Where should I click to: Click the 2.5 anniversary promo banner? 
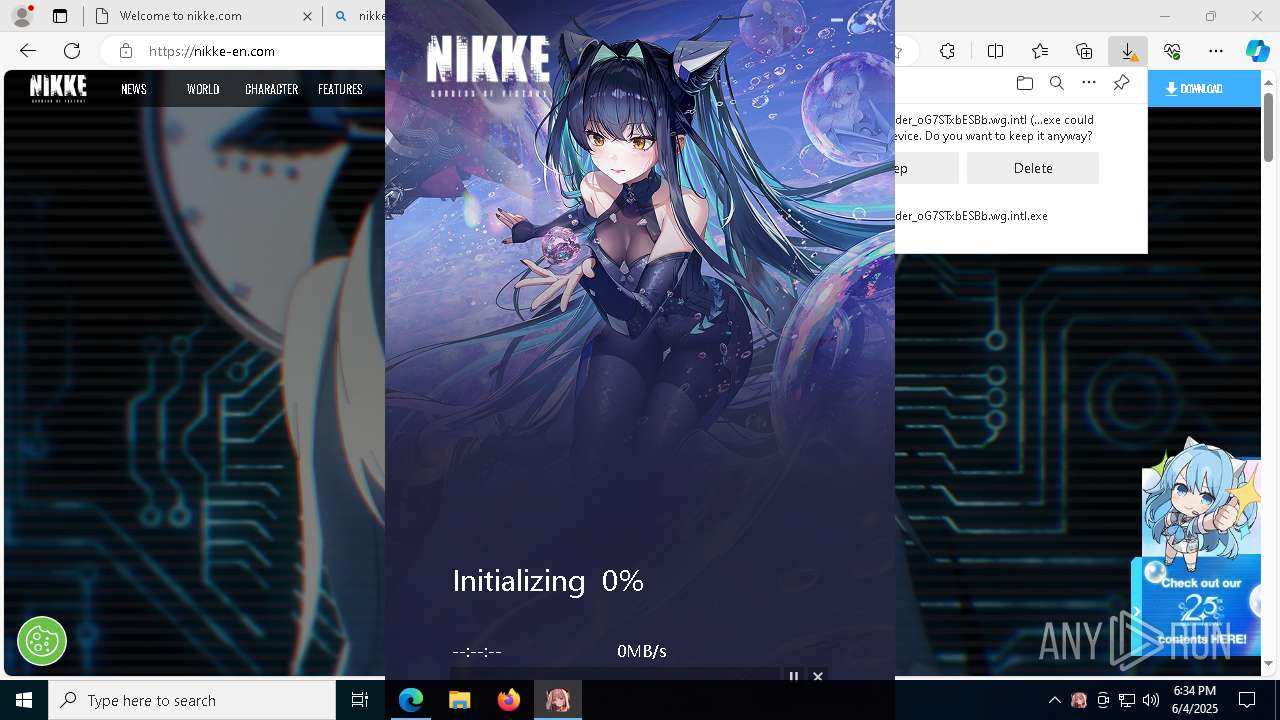tap(1200, 607)
